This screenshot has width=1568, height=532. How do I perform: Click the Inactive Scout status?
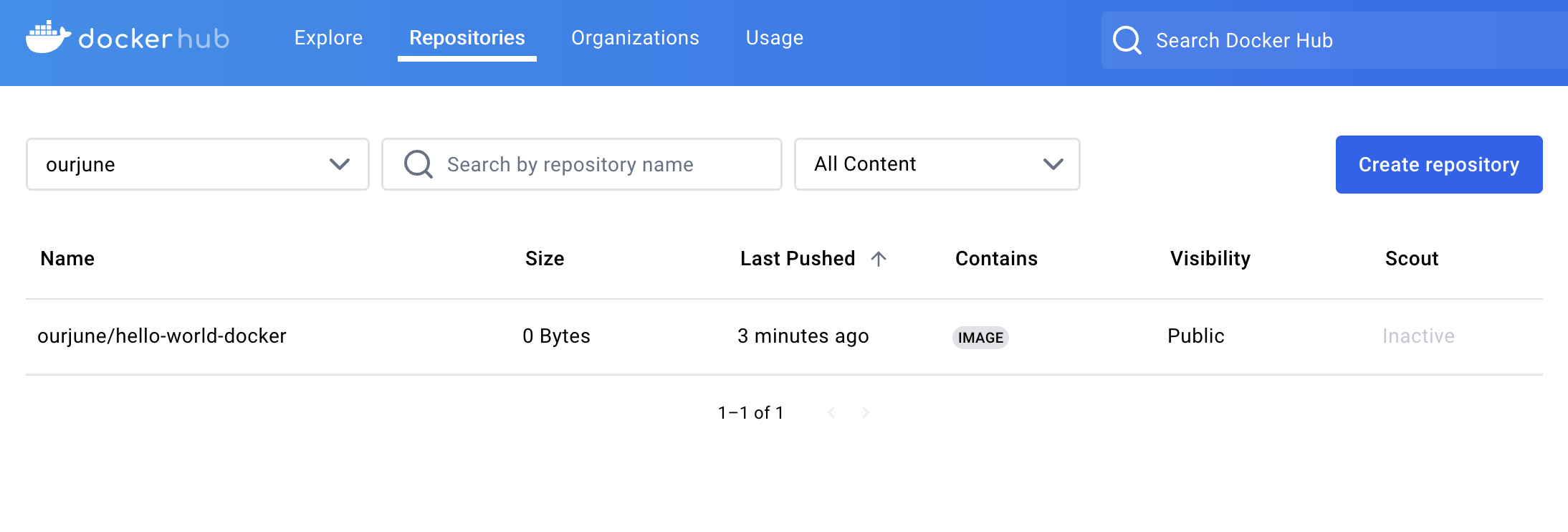1418,336
